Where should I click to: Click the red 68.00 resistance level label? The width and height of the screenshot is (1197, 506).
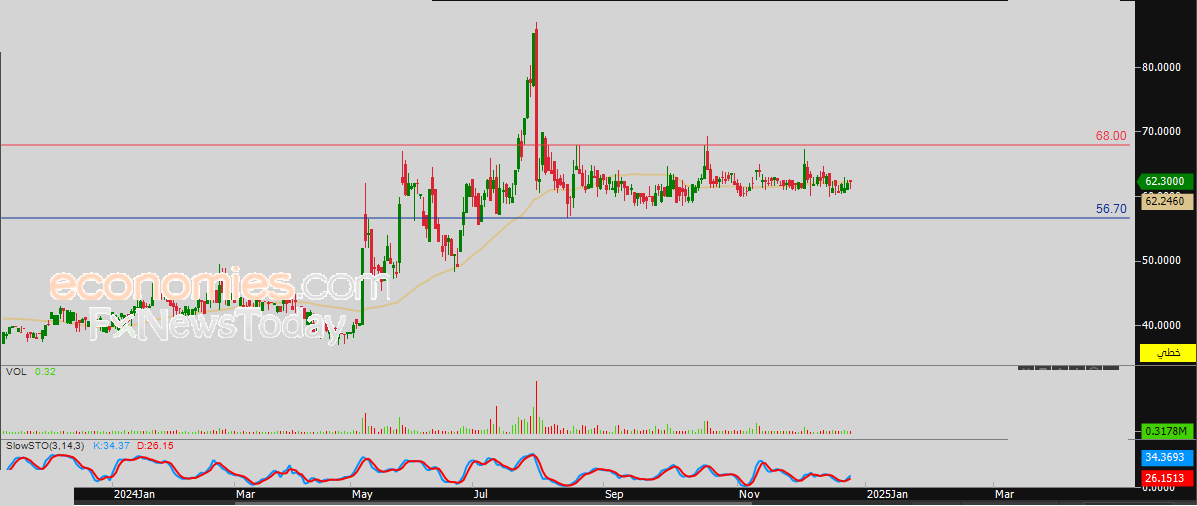pos(1111,136)
